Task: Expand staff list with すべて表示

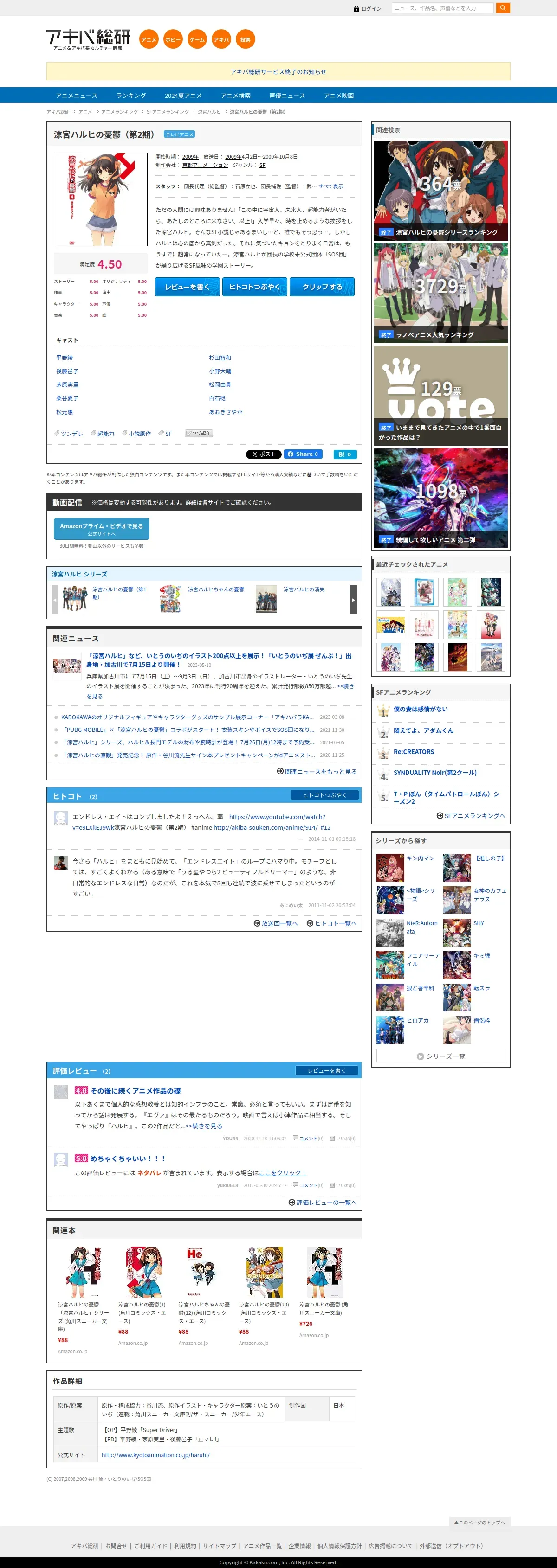Action: 331,186
